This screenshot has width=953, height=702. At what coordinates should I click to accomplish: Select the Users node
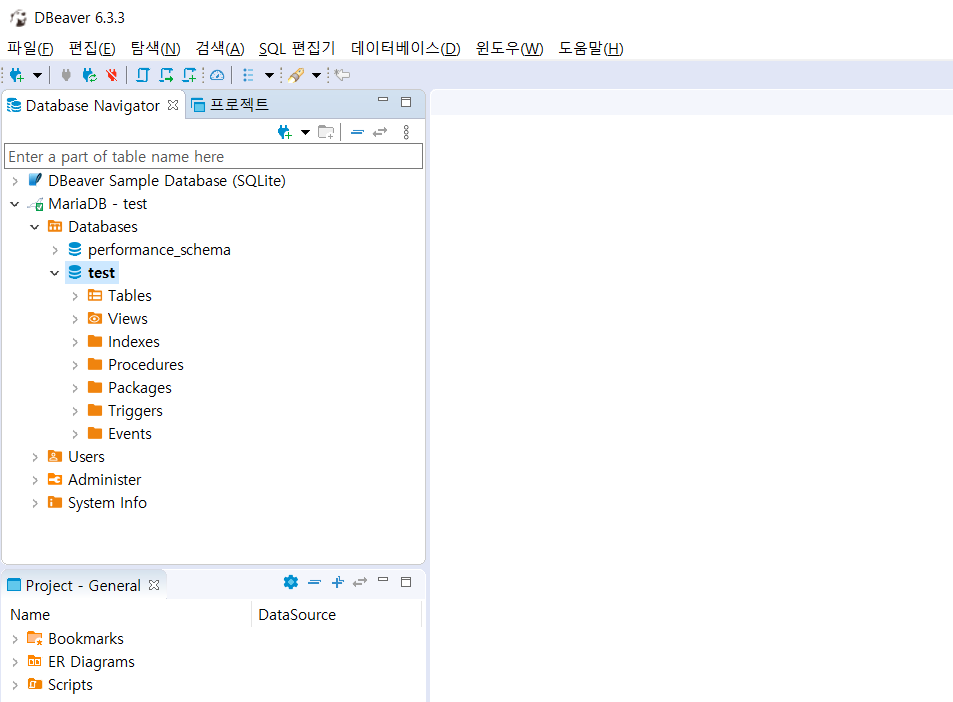[x=86, y=457]
